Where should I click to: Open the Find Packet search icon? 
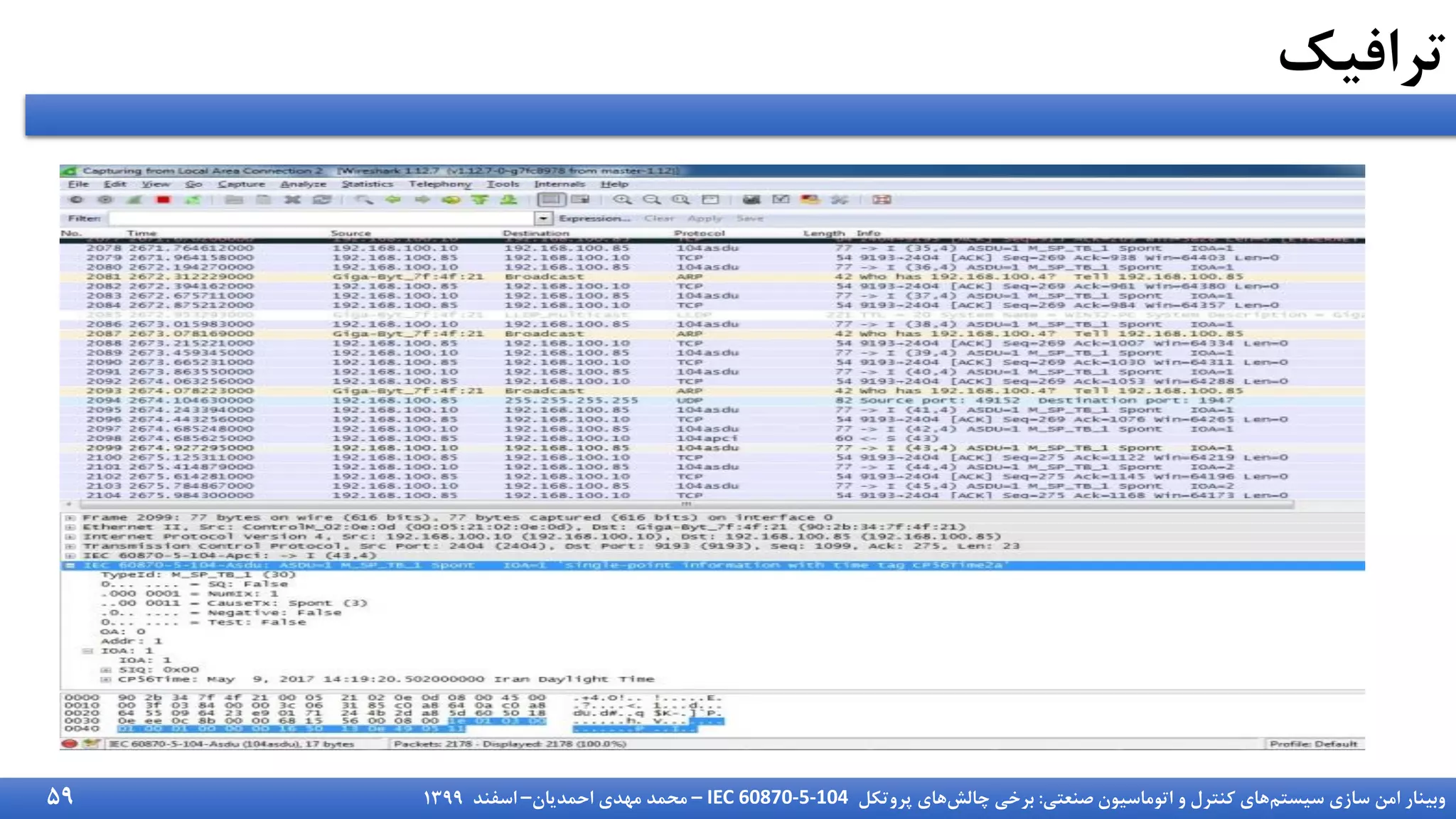click(364, 200)
